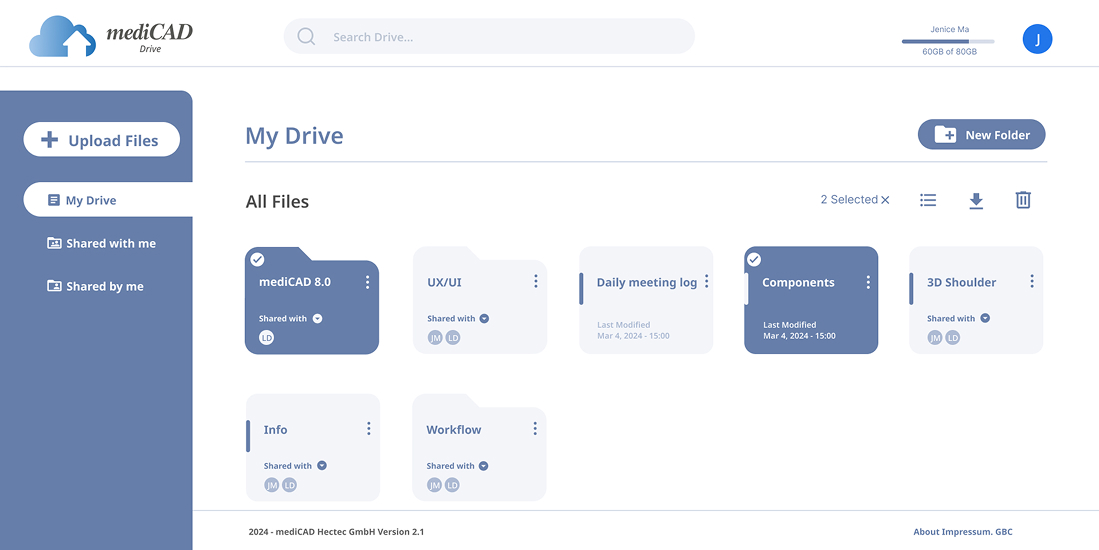Click the footer version text
The width and height of the screenshot is (1099, 550).
click(336, 532)
